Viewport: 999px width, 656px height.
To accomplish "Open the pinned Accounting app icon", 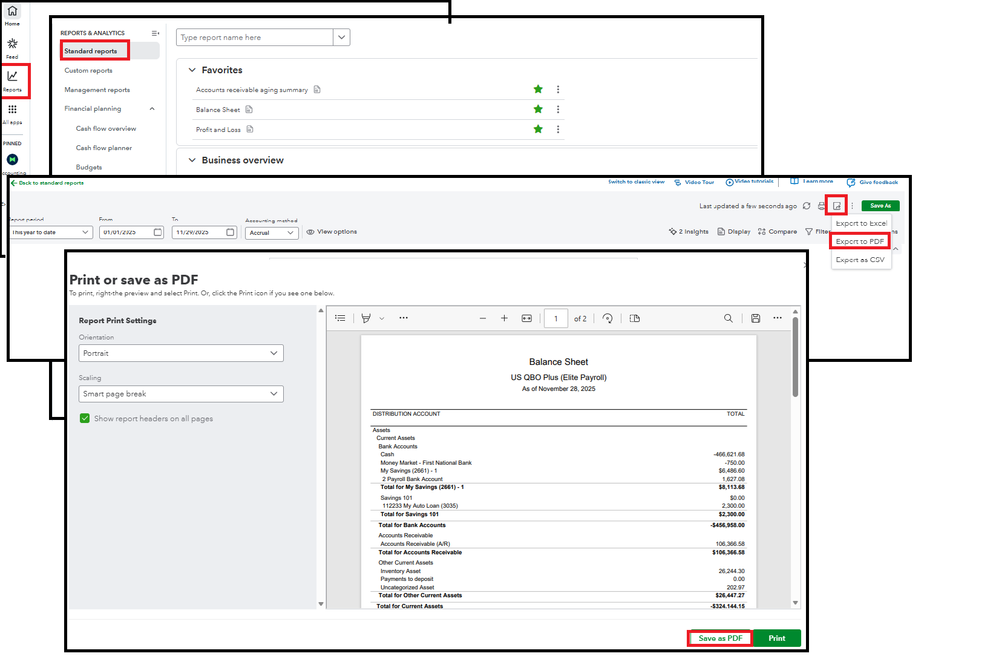I will click(12, 159).
